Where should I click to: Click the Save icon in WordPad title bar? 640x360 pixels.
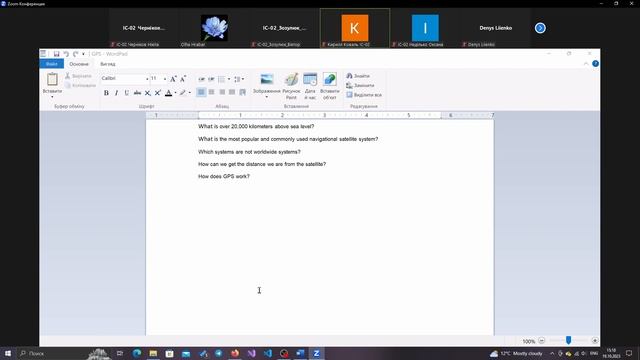pyautogui.click(x=56, y=54)
